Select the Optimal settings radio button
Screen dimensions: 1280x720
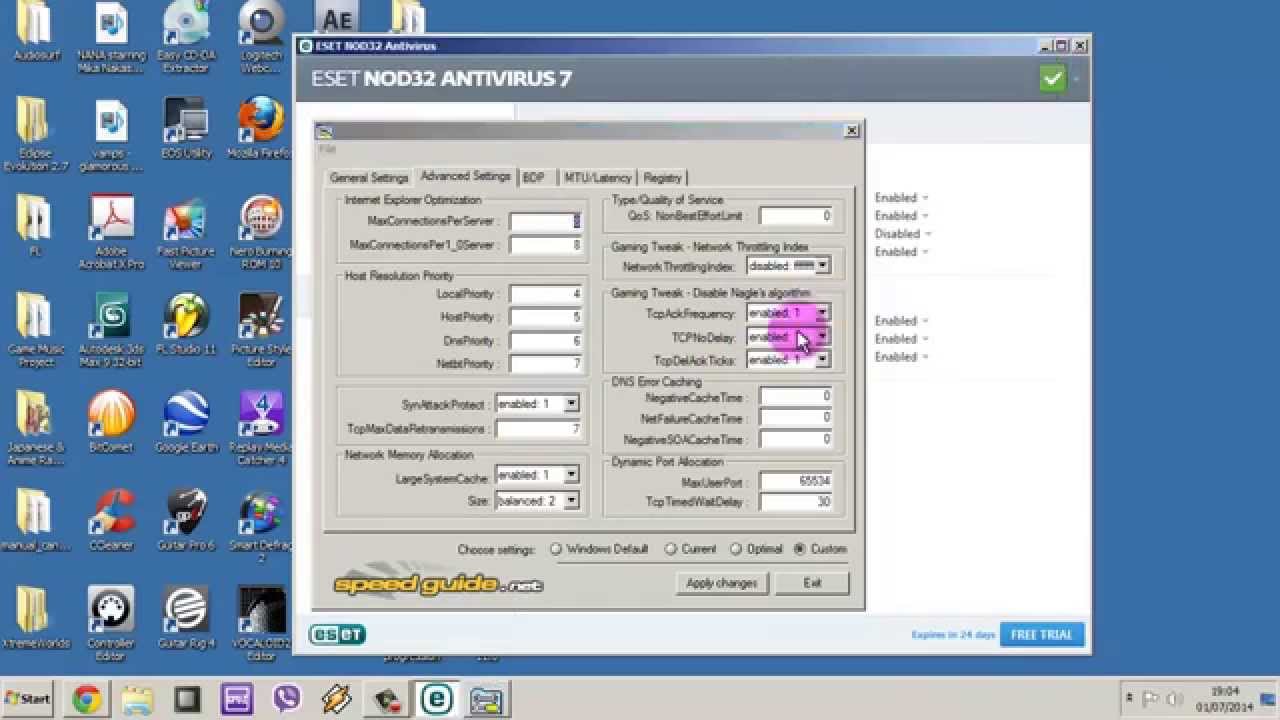point(736,549)
